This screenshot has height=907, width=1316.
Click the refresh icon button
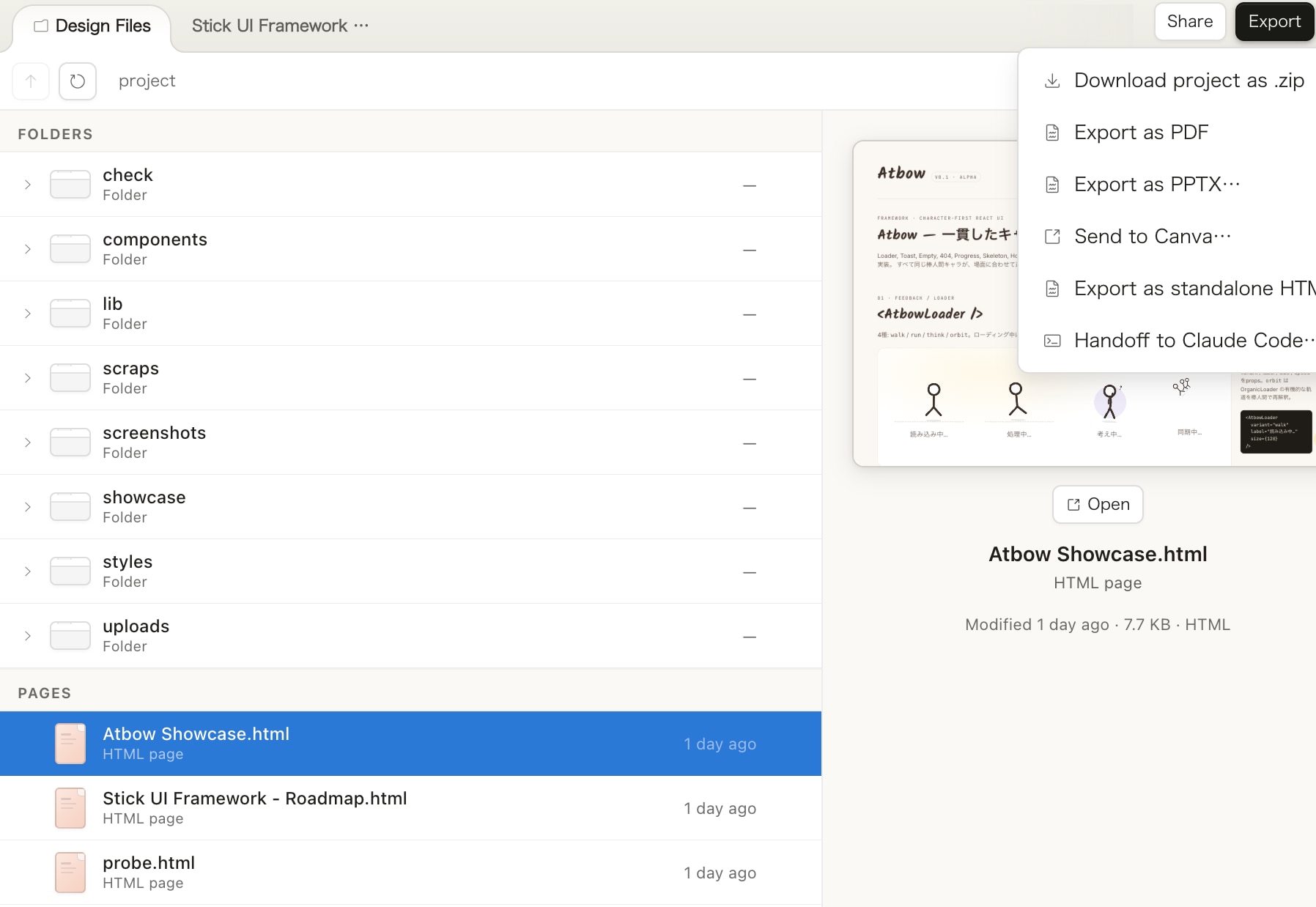pos(78,81)
